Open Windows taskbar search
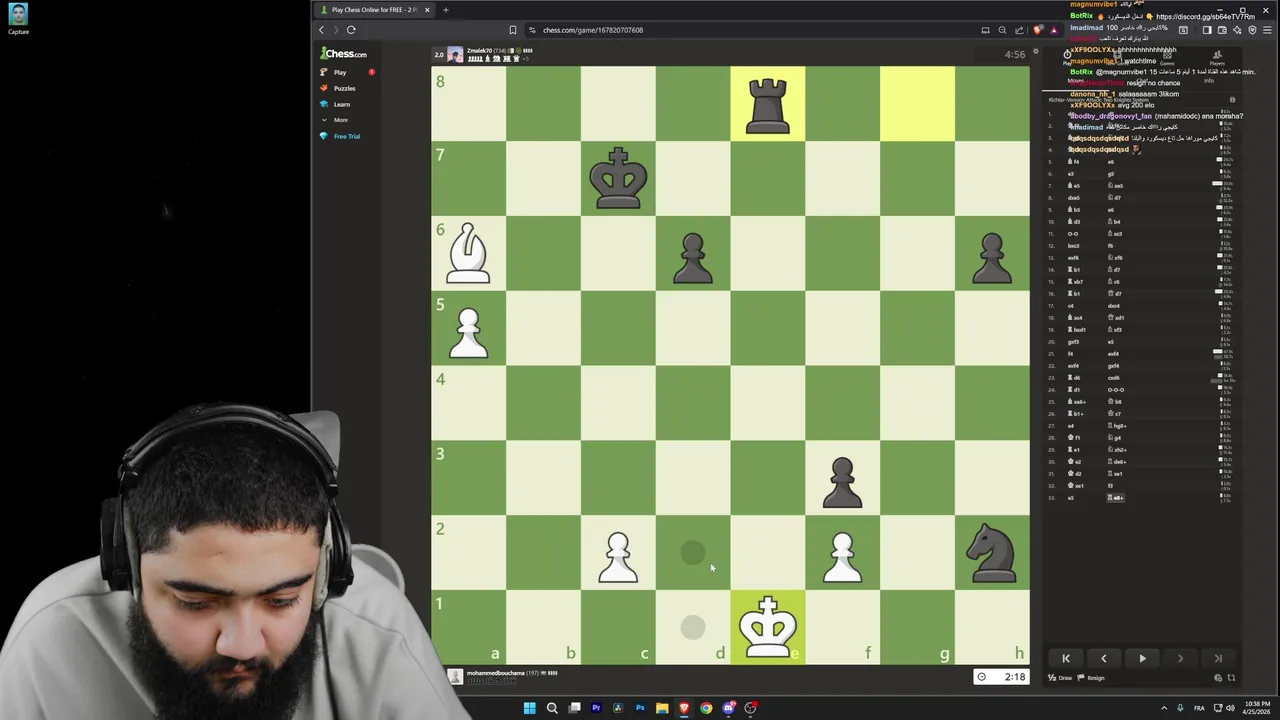Screen dimensions: 1280x720 [x=552, y=708]
